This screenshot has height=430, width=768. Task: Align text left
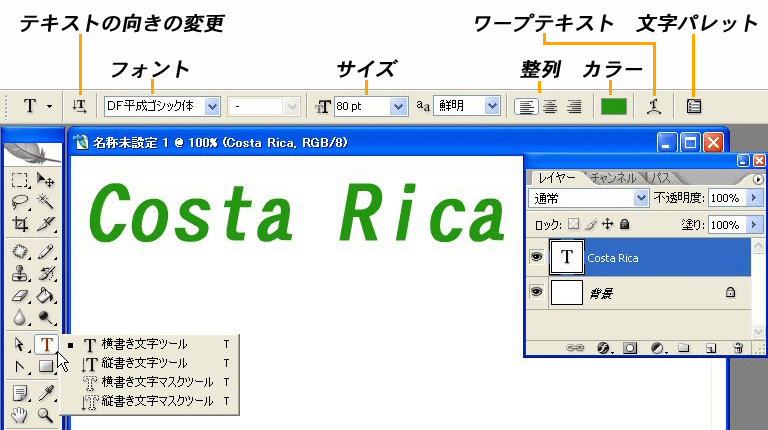[527, 106]
